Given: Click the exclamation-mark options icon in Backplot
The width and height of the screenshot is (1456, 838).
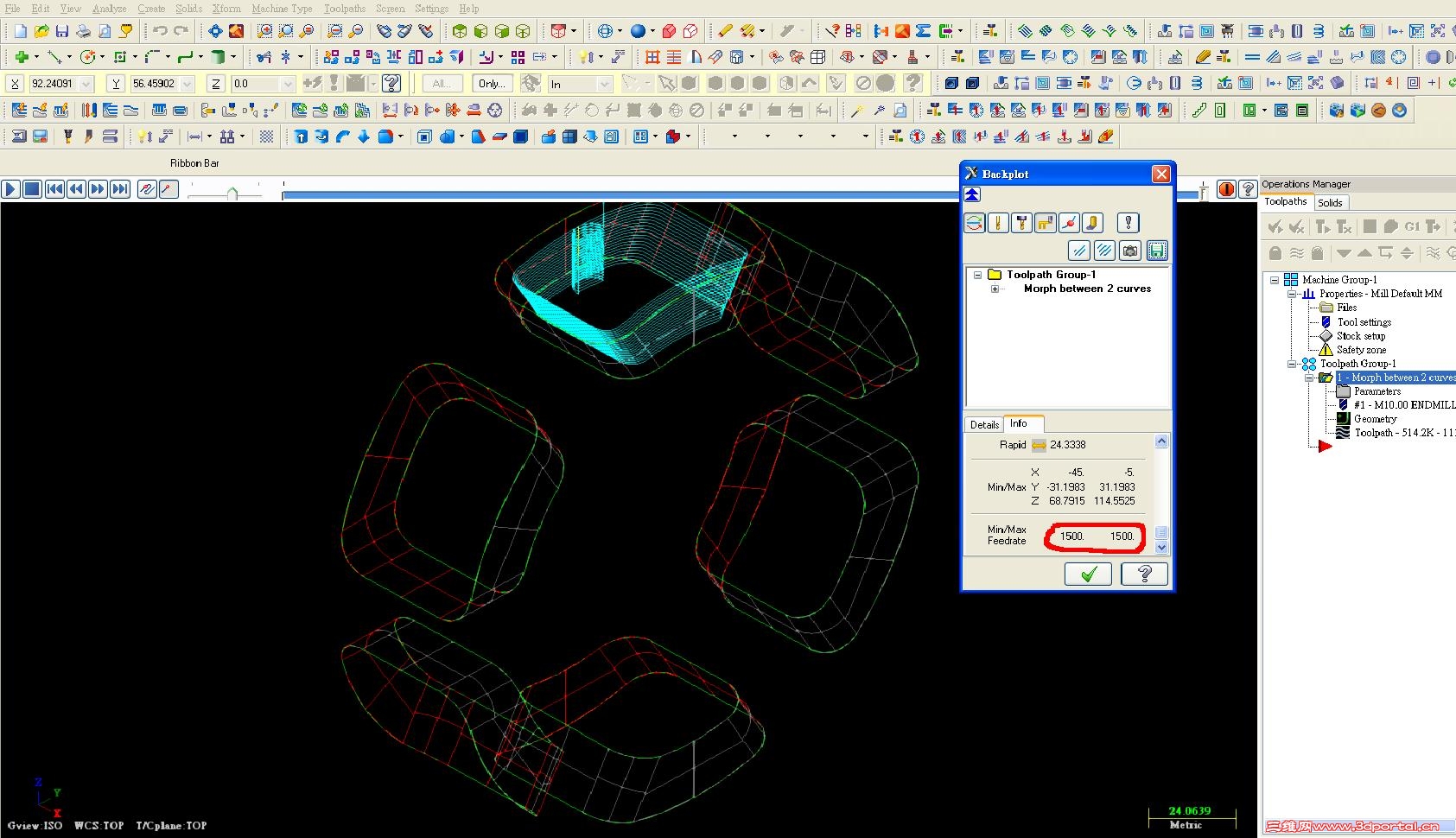Looking at the screenshot, I should point(1128,223).
